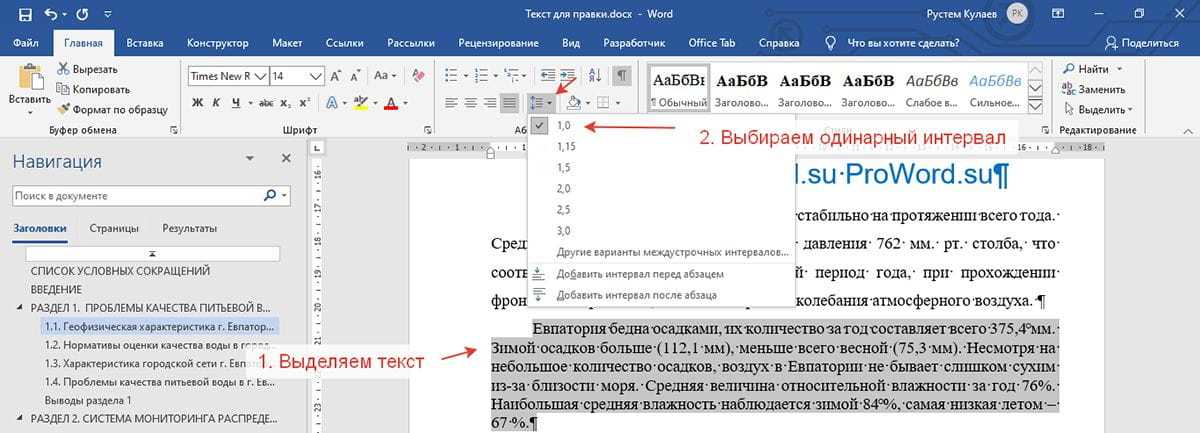Image resolution: width=1200 pixels, height=433 pixels.
Task: Switch to the Страницы navigation tab
Action: point(113,228)
